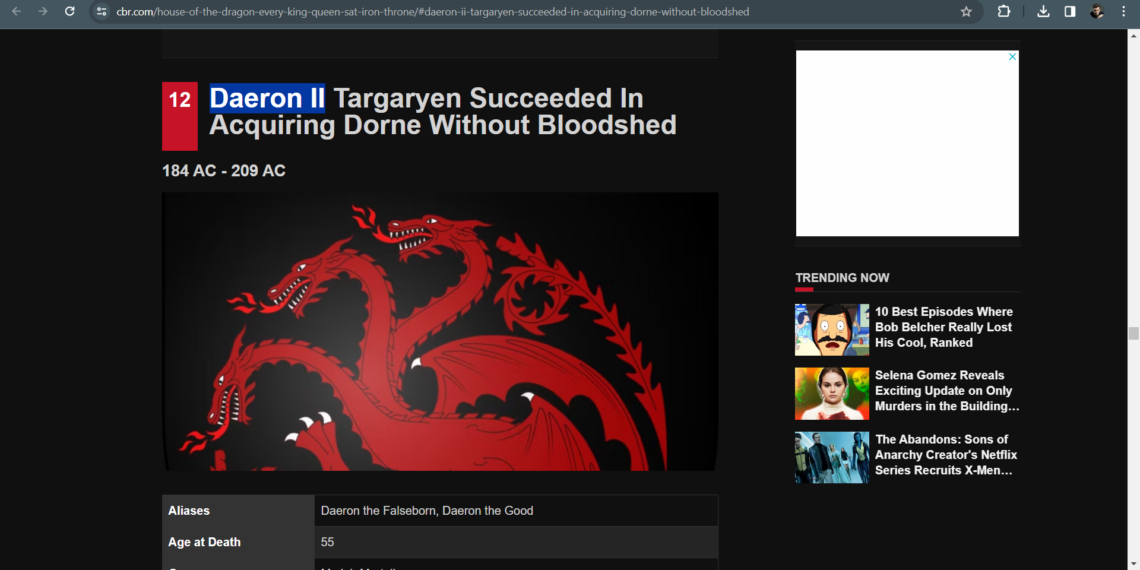Toggle the browser side panel
Viewport: 1140px width, 570px height.
1070,12
